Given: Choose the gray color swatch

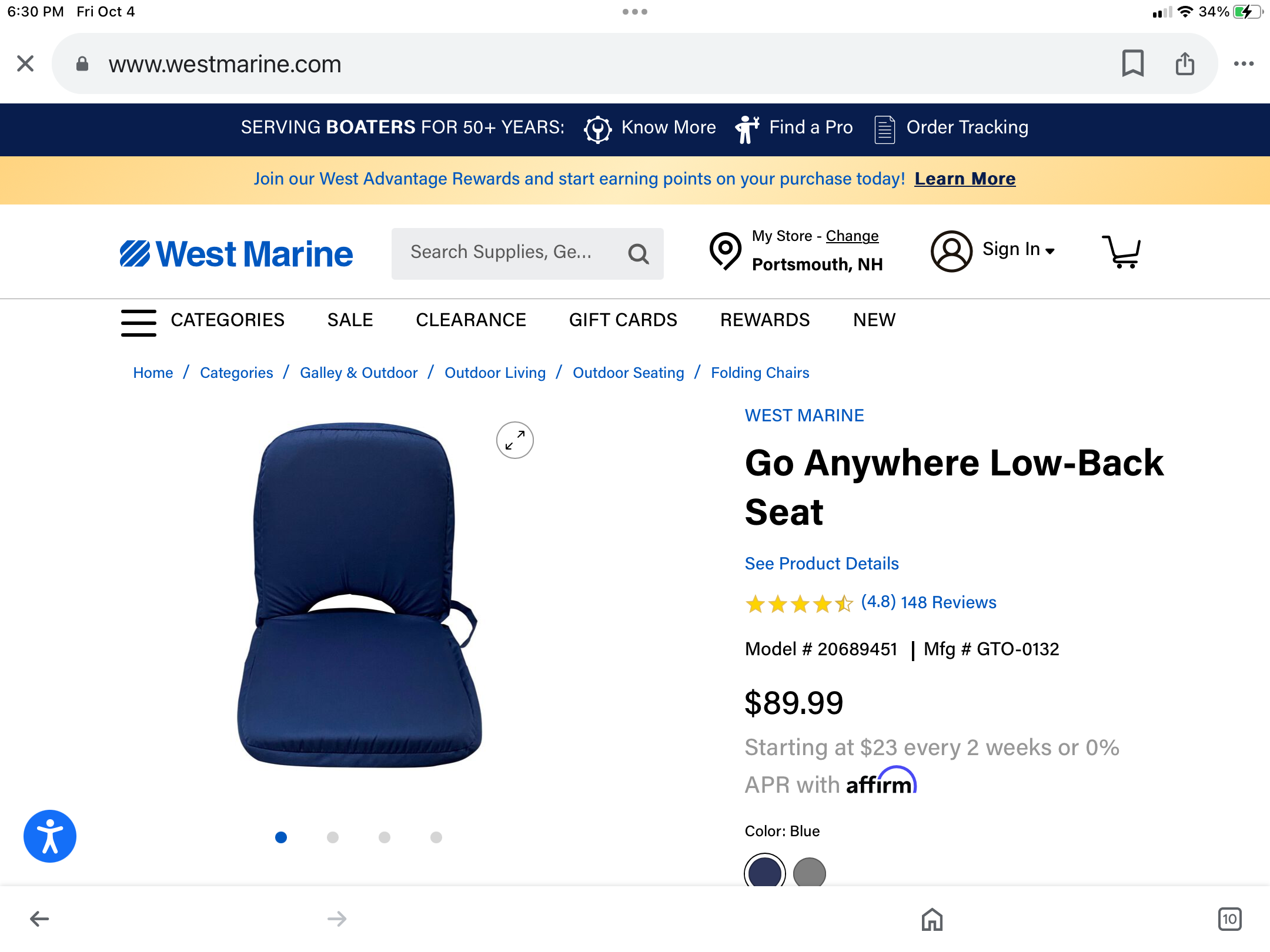Looking at the screenshot, I should pos(810,873).
